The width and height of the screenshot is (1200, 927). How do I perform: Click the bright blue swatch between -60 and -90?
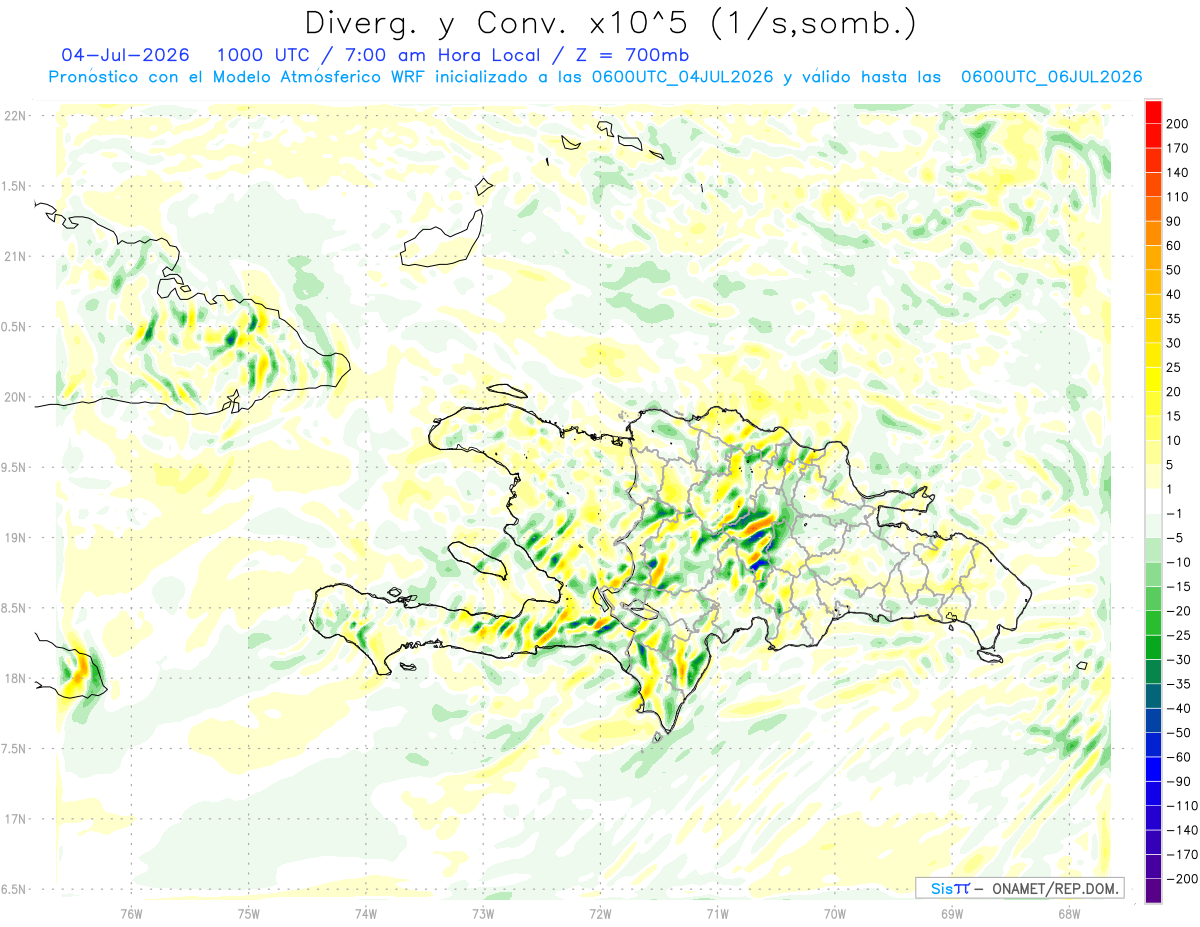point(1153,769)
